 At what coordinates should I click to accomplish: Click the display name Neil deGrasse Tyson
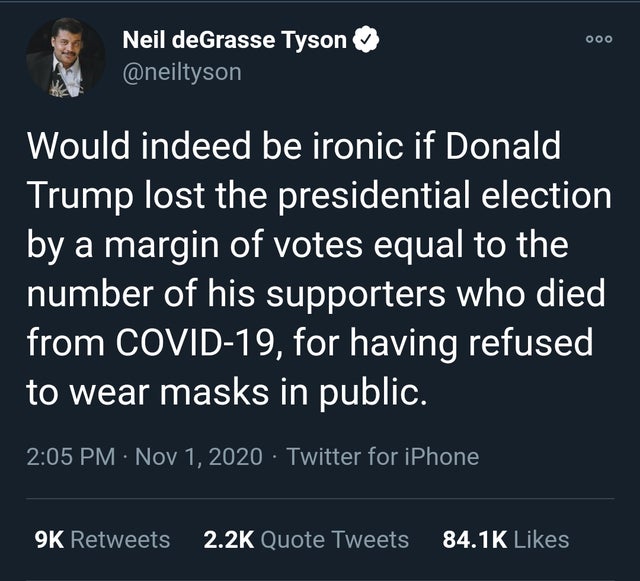click(234, 41)
